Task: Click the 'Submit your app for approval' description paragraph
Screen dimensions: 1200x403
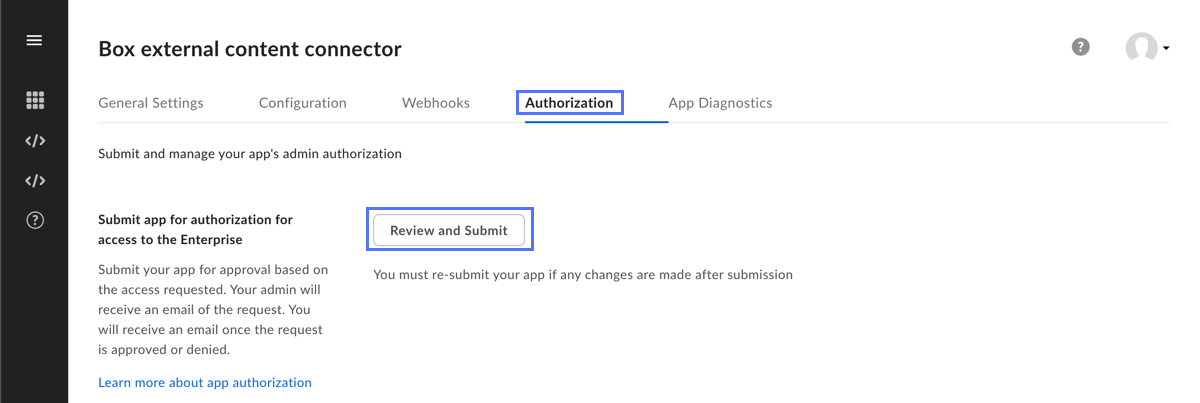Action: click(213, 310)
